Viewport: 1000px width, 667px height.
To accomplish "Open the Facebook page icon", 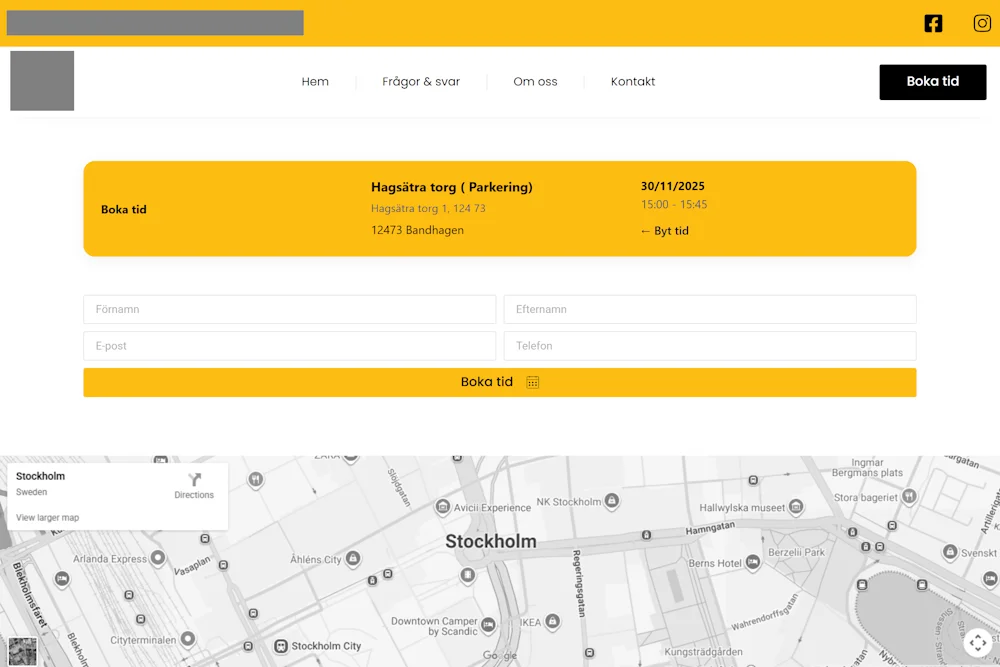I will click(933, 23).
